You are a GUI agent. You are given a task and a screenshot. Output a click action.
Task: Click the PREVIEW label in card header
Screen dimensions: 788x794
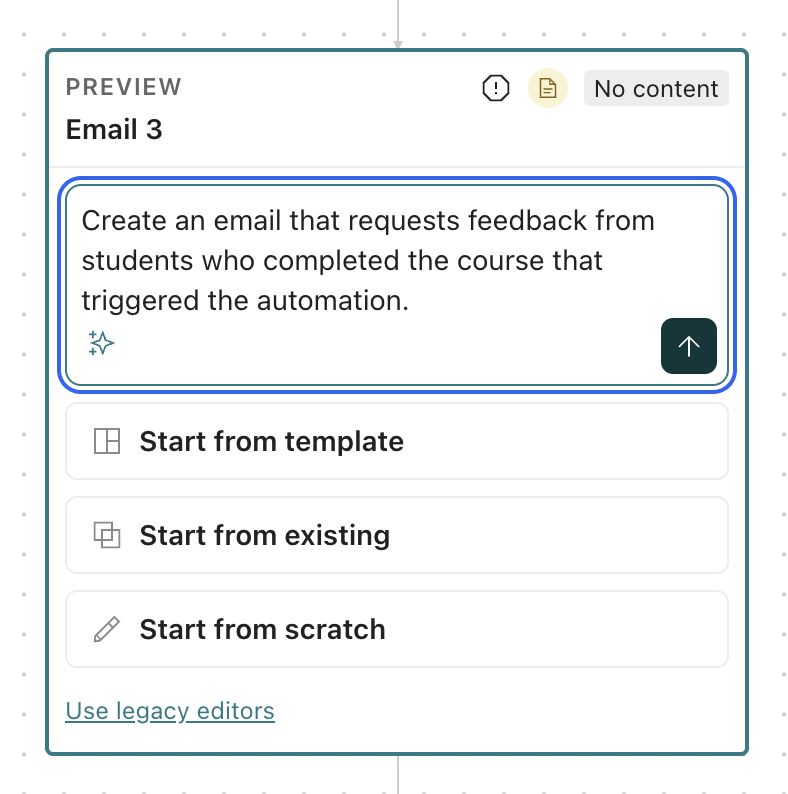pos(124,87)
